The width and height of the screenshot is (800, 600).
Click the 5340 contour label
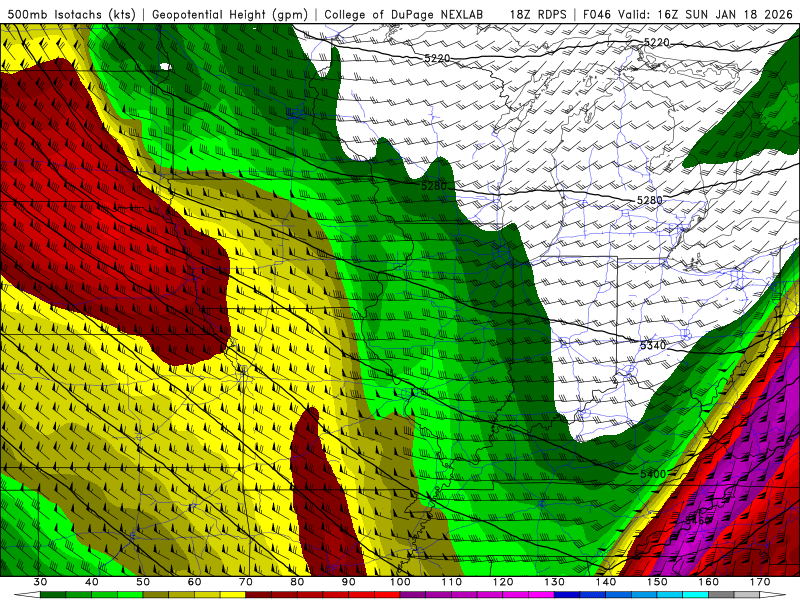pyautogui.click(x=653, y=345)
